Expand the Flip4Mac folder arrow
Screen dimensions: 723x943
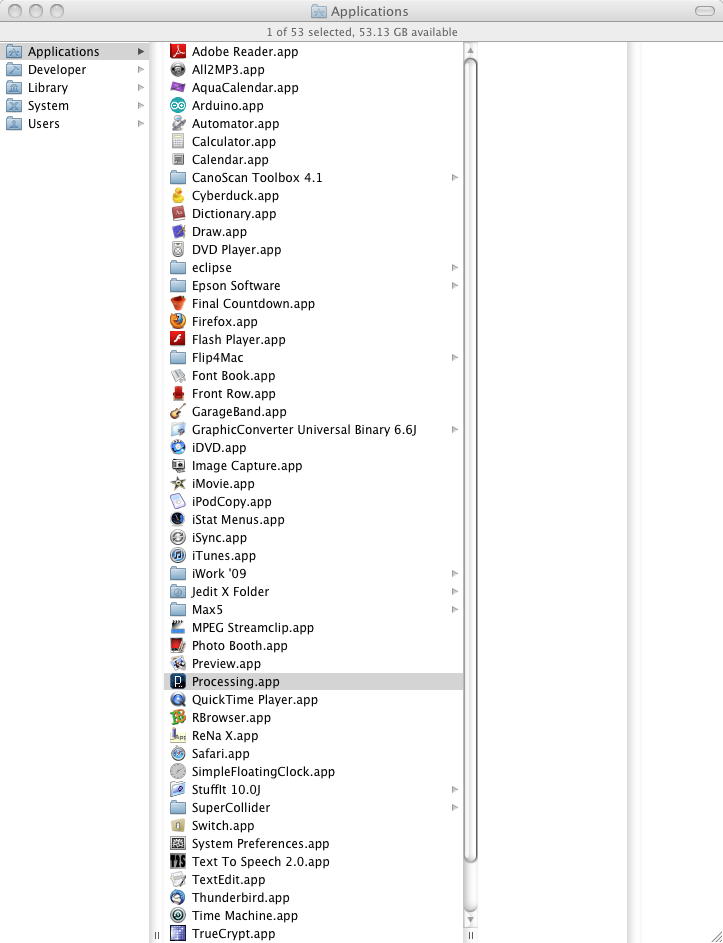(x=455, y=357)
